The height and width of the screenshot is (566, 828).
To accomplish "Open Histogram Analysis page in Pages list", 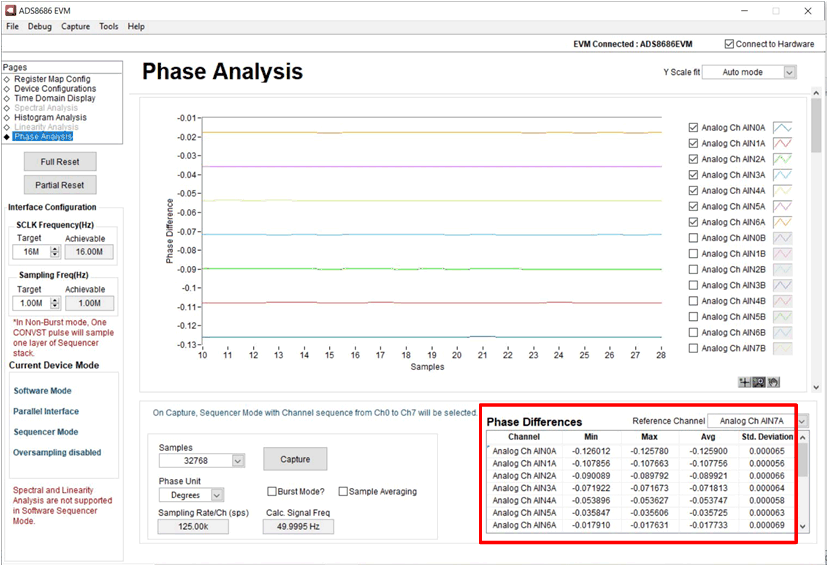I will pos(50,118).
